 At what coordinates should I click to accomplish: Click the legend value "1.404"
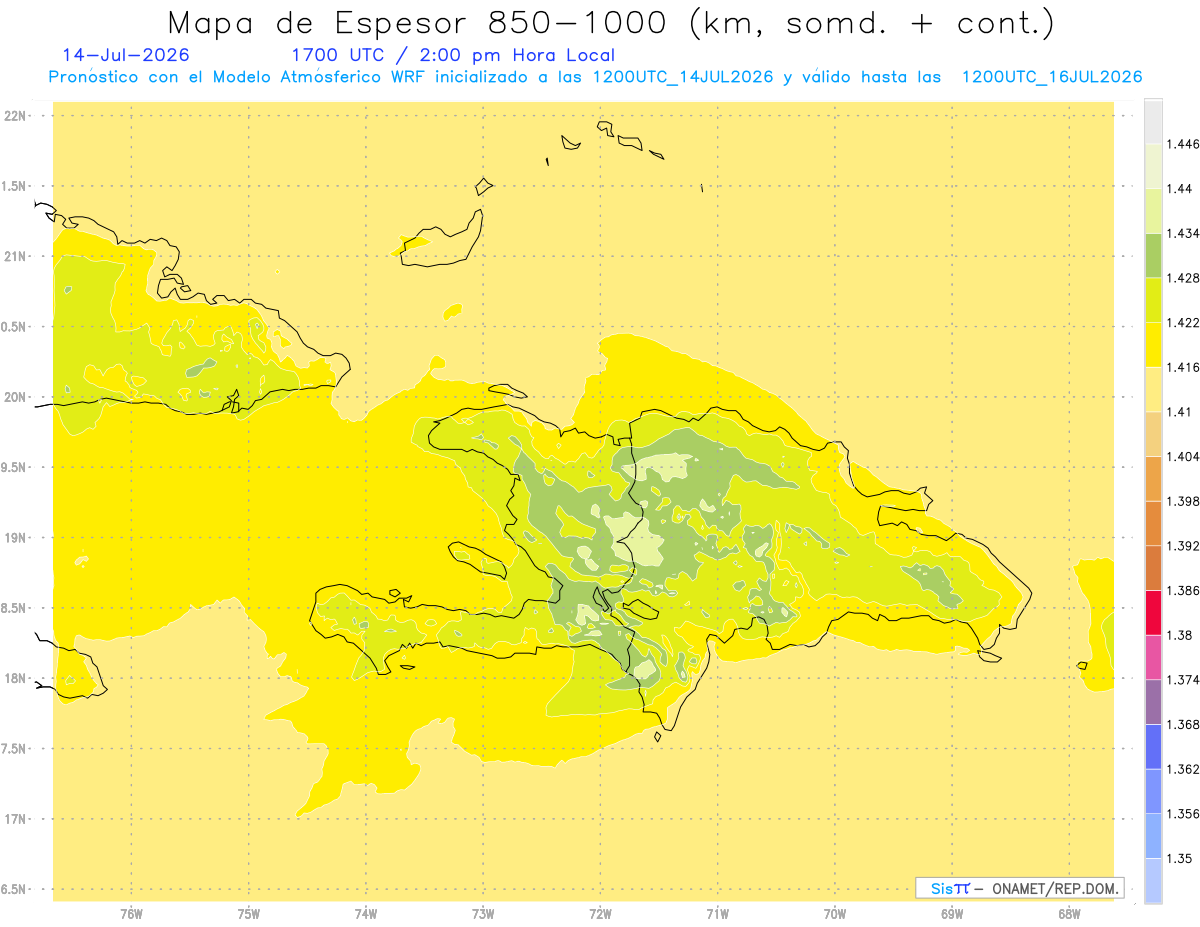coord(1183,456)
